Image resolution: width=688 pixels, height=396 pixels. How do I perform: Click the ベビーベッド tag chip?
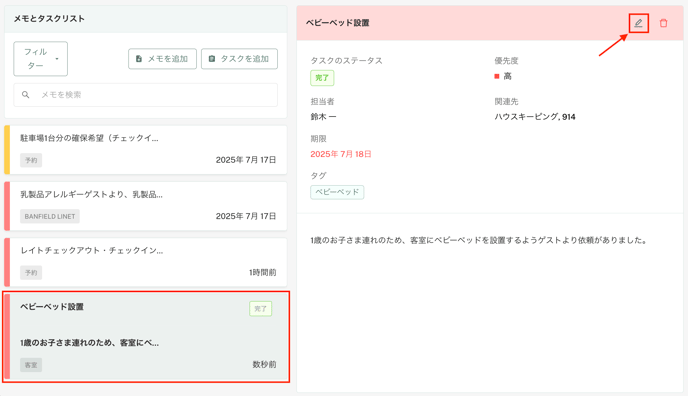(337, 192)
